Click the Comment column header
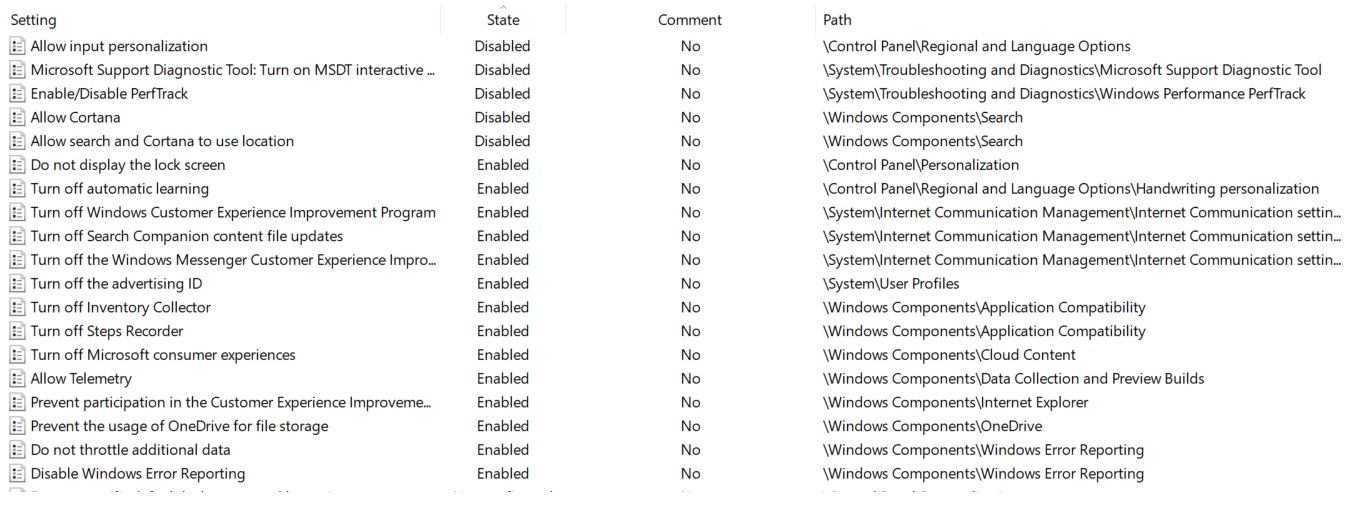 click(x=690, y=20)
